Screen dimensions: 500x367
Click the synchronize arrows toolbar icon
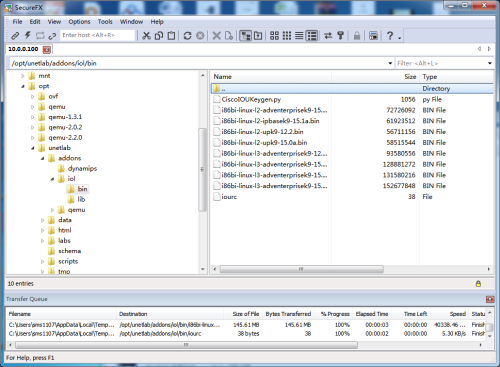tap(328, 35)
